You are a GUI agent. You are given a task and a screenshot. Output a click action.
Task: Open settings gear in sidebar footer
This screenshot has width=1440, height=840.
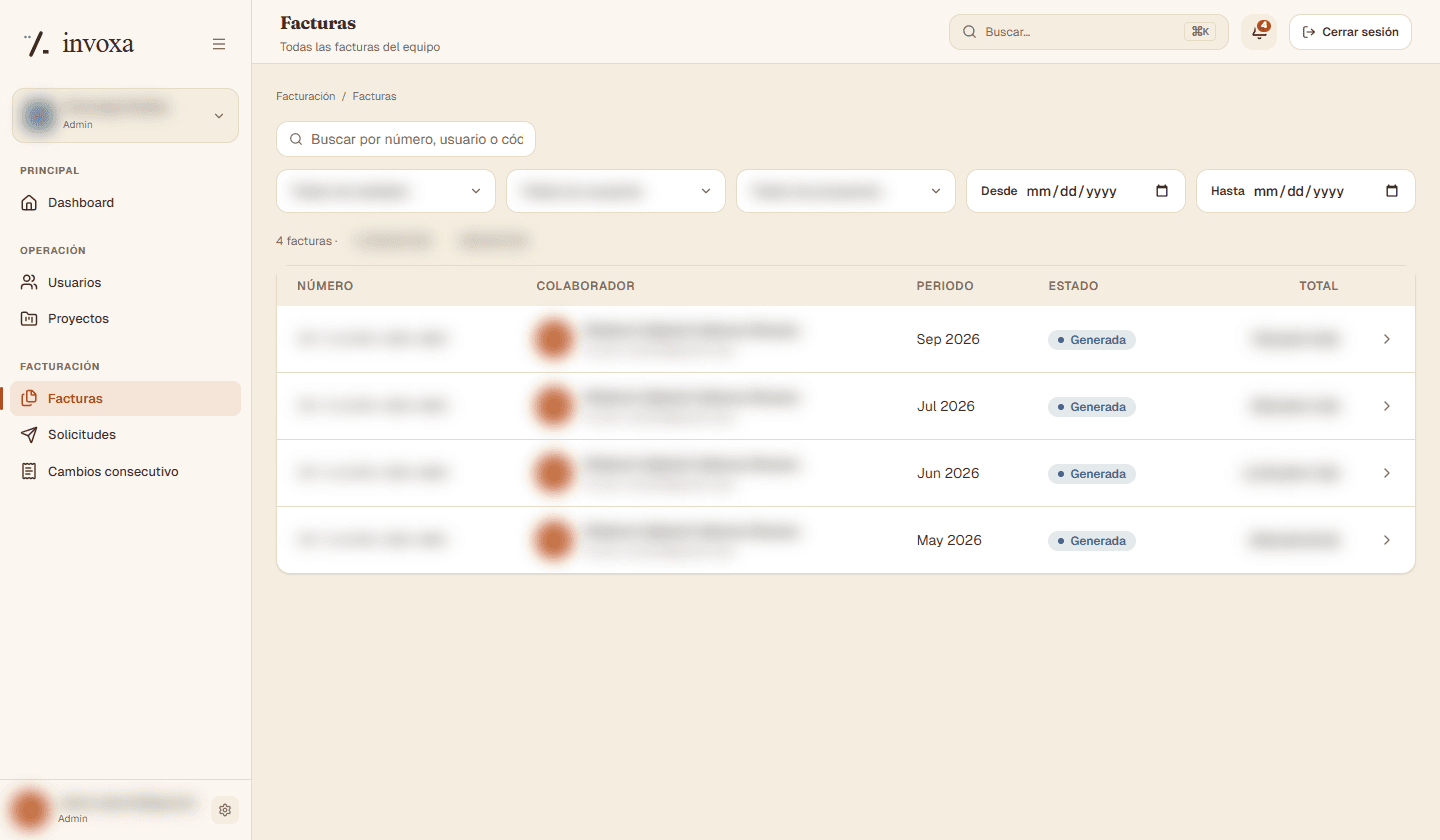point(225,810)
